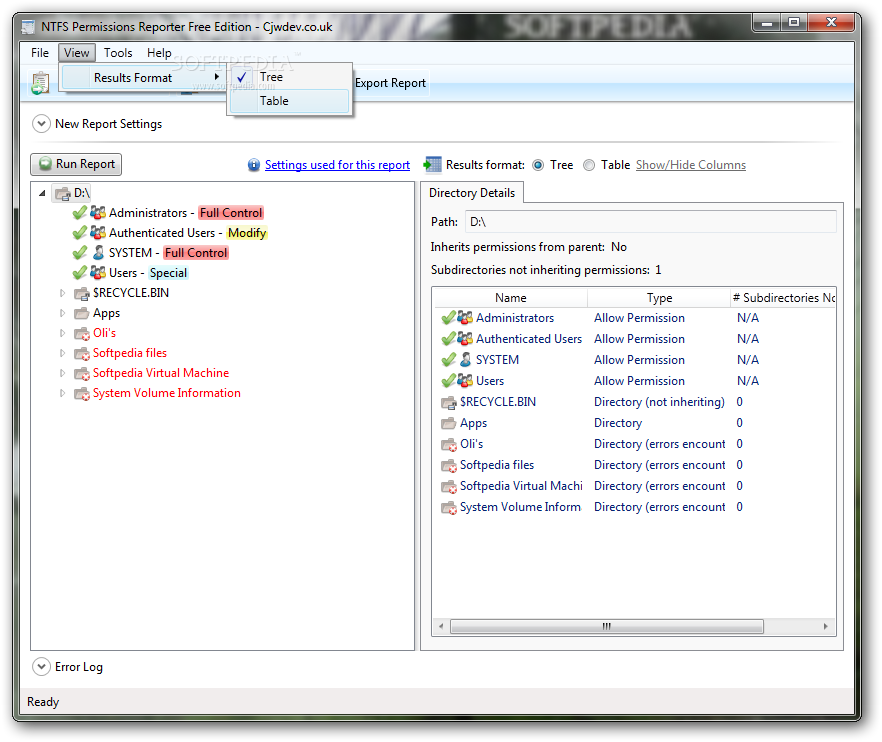The height and width of the screenshot is (742, 882).
Task: Expand the Softpedia files tree node
Action: (x=62, y=353)
